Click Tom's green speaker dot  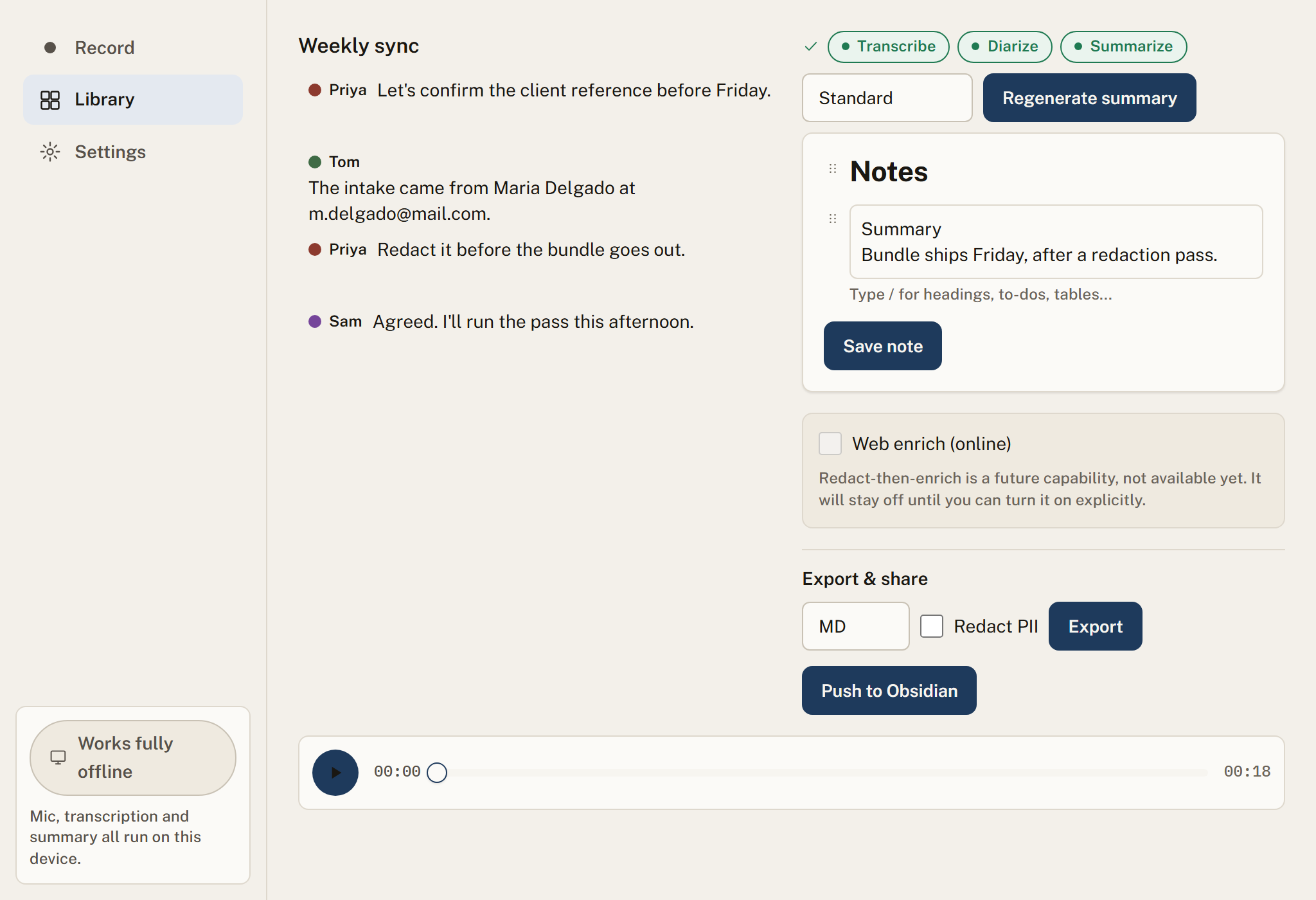click(x=315, y=162)
